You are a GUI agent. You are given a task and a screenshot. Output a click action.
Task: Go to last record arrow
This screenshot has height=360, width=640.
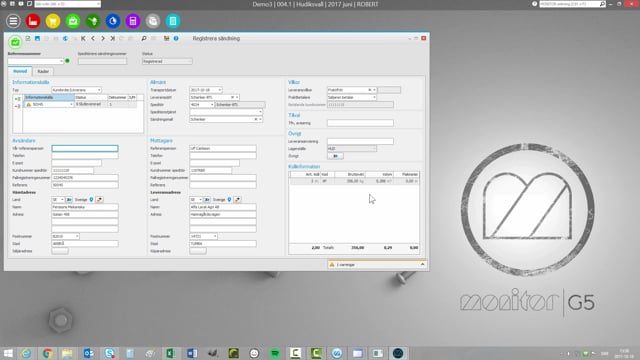(113, 38)
